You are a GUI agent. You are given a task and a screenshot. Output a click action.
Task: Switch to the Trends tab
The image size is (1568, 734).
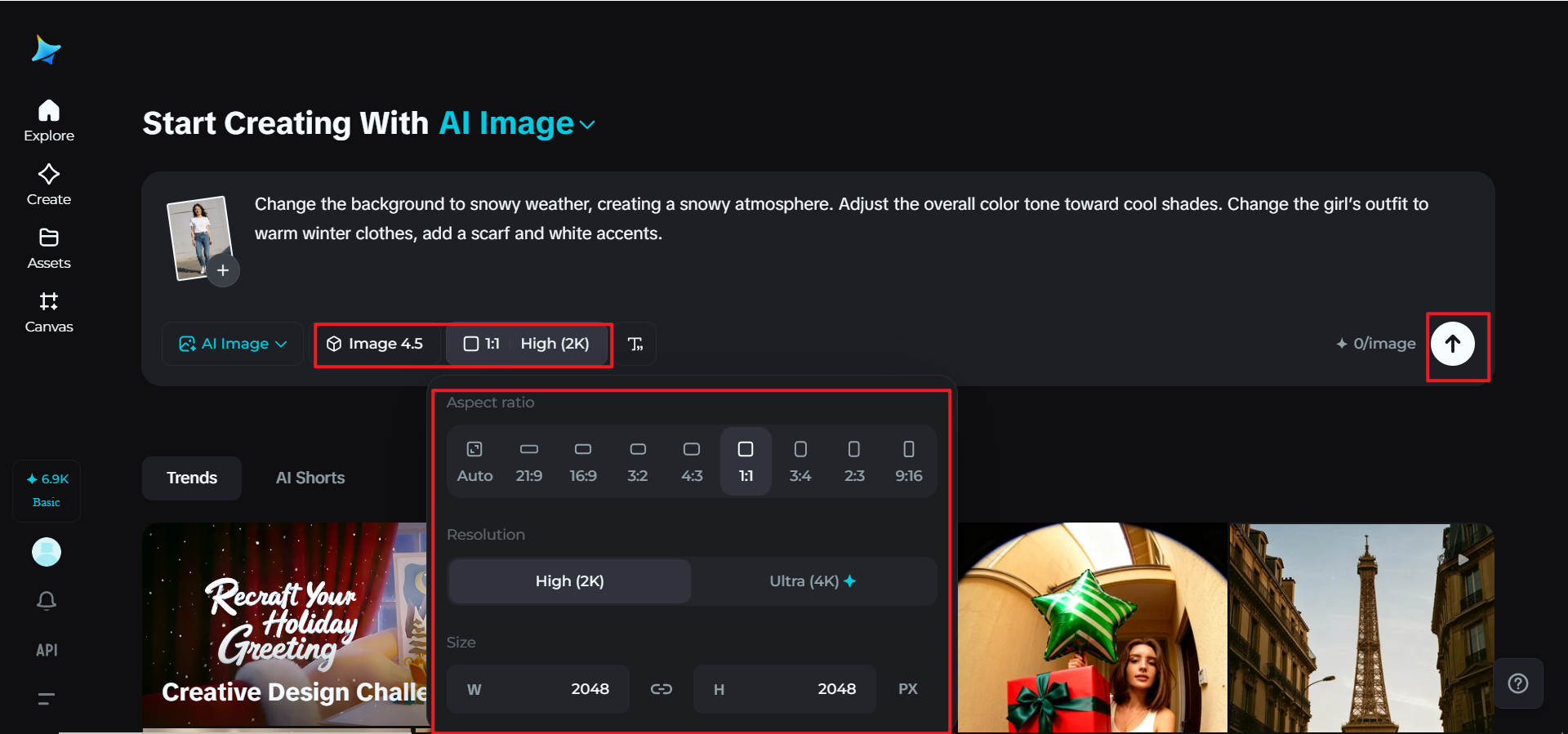pyautogui.click(x=192, y=478)
